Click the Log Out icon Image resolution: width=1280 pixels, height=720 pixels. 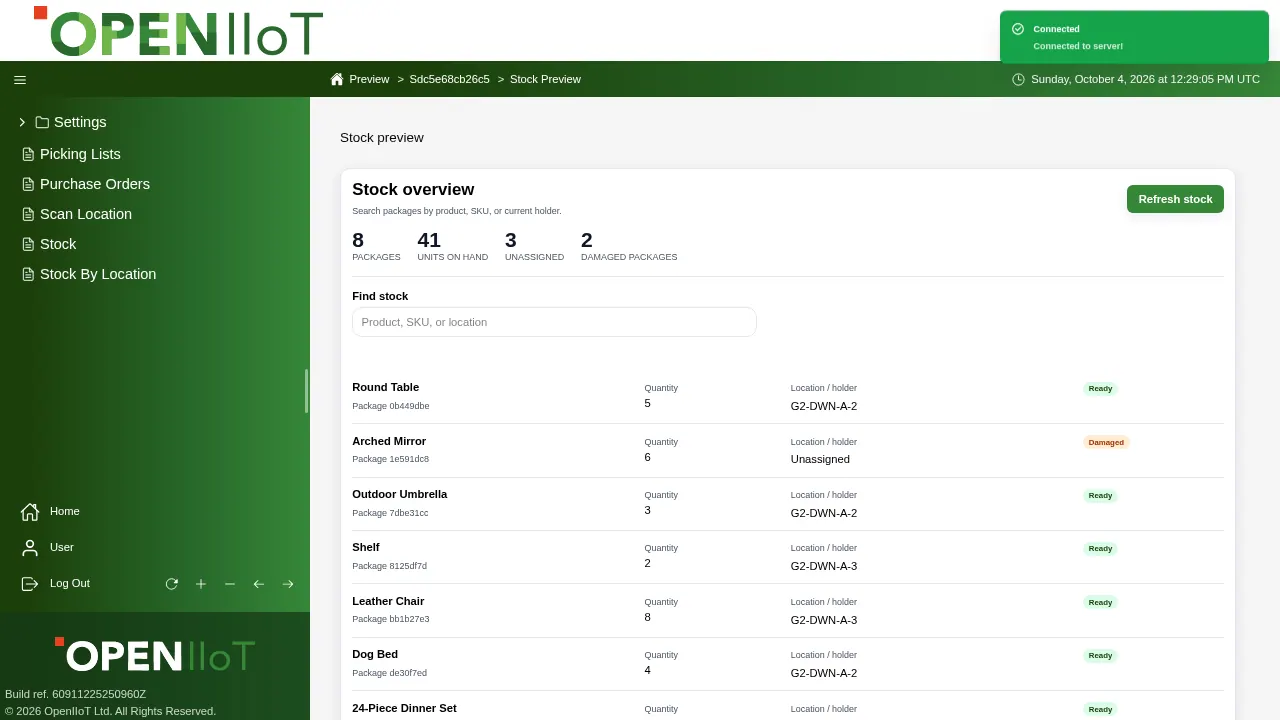click(x=30, y=583)
